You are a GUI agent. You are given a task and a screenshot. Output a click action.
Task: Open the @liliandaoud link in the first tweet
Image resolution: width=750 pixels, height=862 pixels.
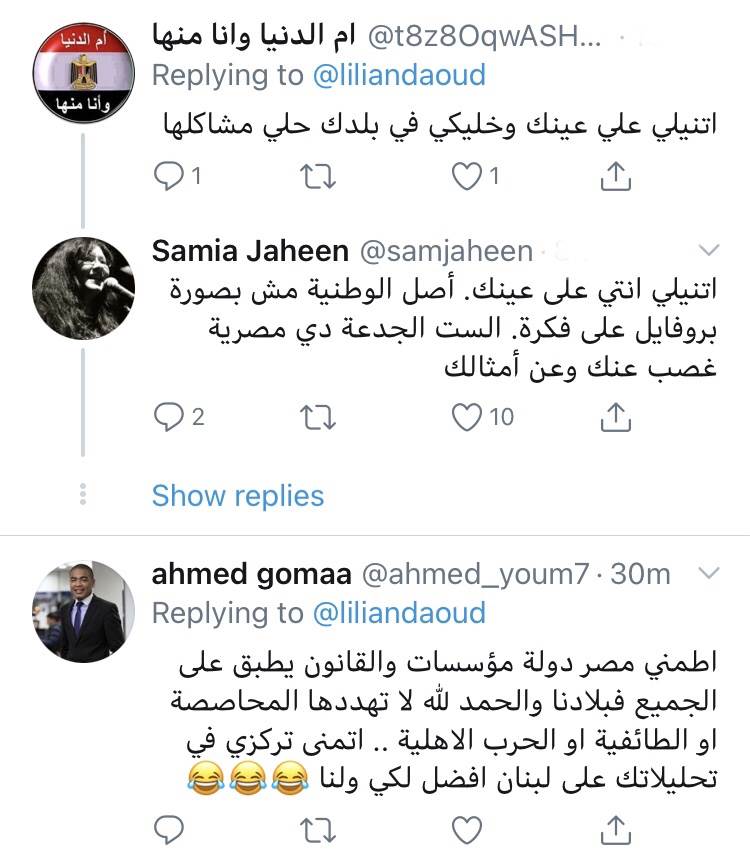pos(400,75)
